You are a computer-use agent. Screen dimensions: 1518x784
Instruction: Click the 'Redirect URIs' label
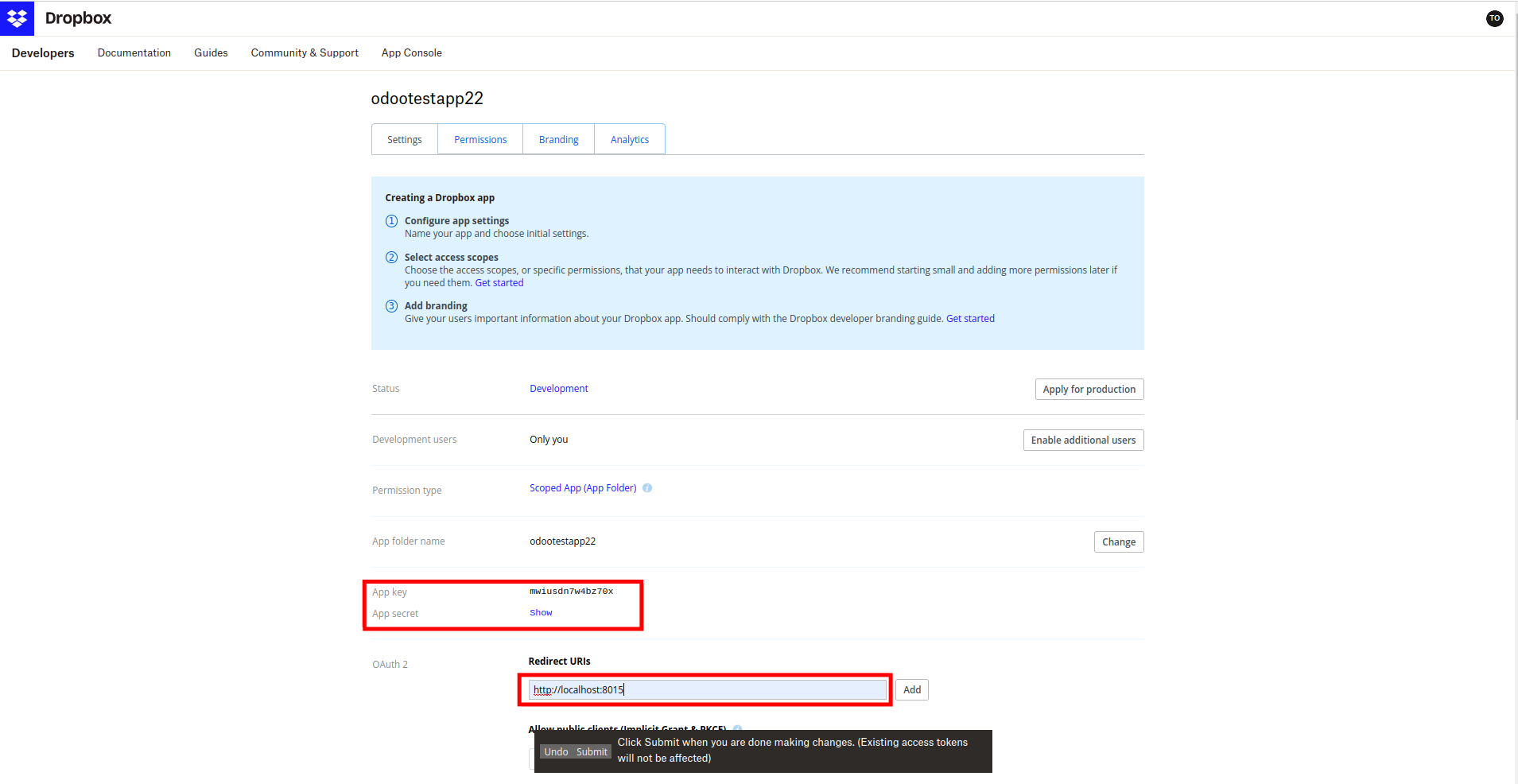(560, 662)
